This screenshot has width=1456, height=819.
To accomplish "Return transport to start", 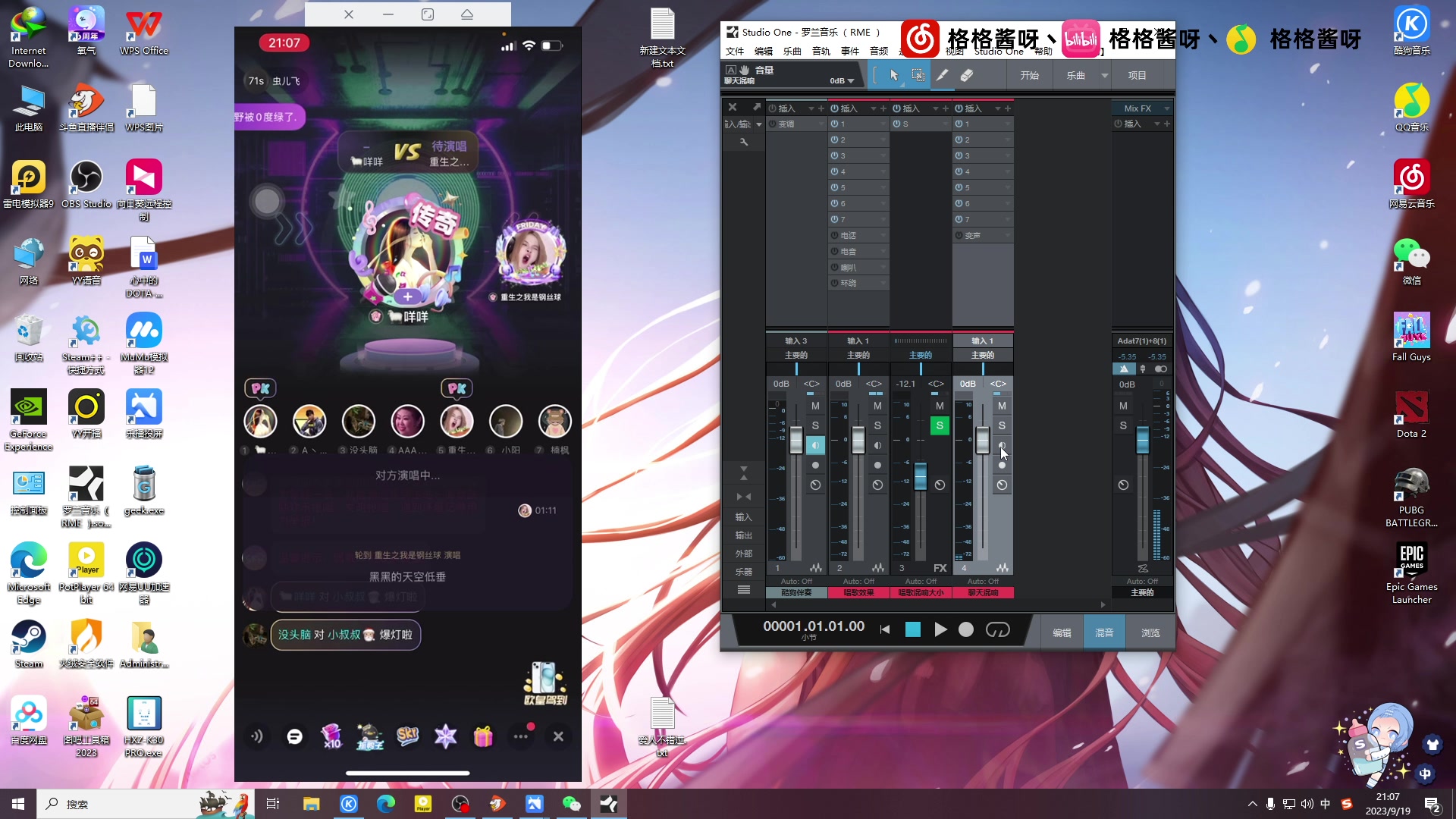I will [884, 629].
